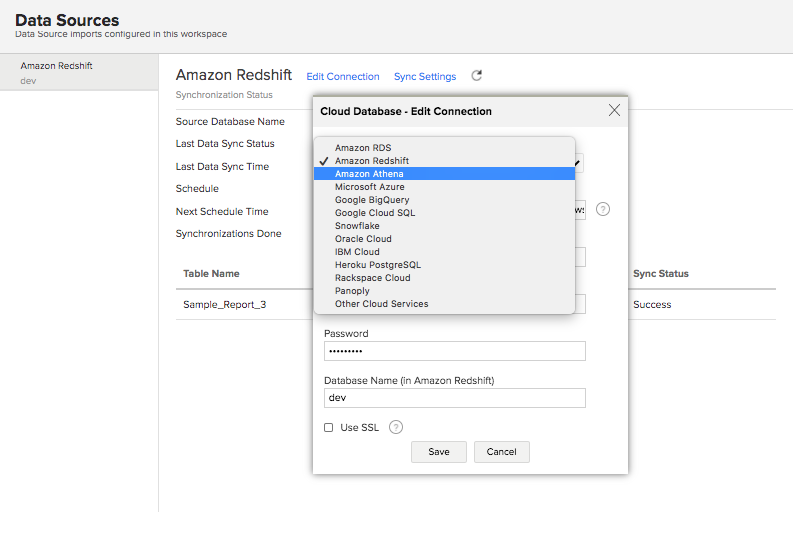Click the Table Name column header
793x560 pixels.
[x=211, y=274]
